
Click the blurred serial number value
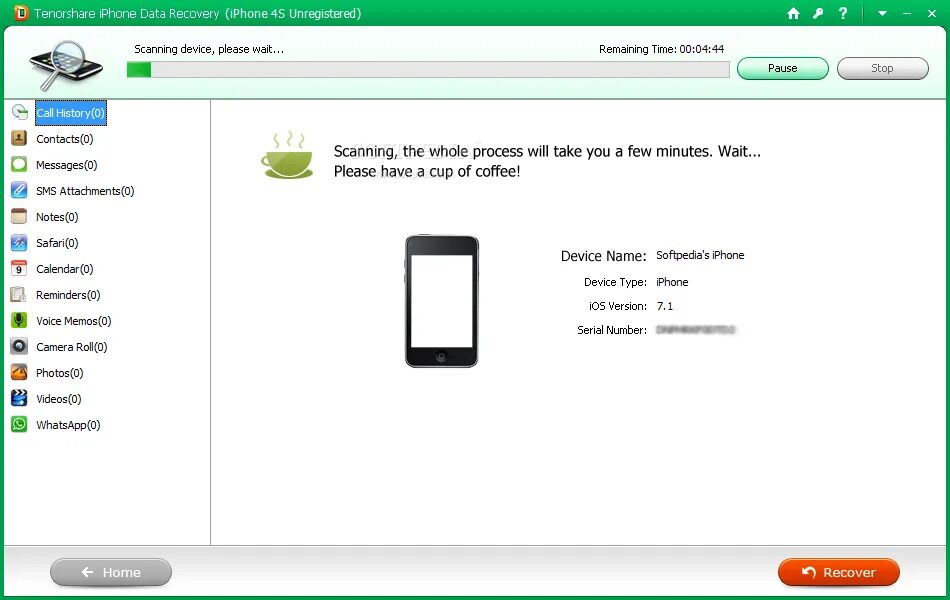coord(696,330)
